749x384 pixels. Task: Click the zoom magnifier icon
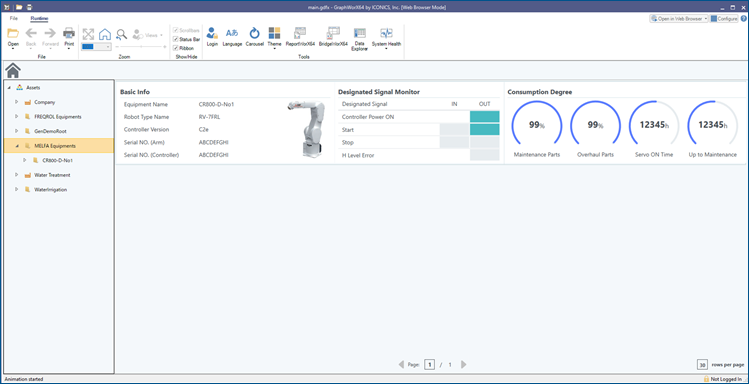coord(121,34)
